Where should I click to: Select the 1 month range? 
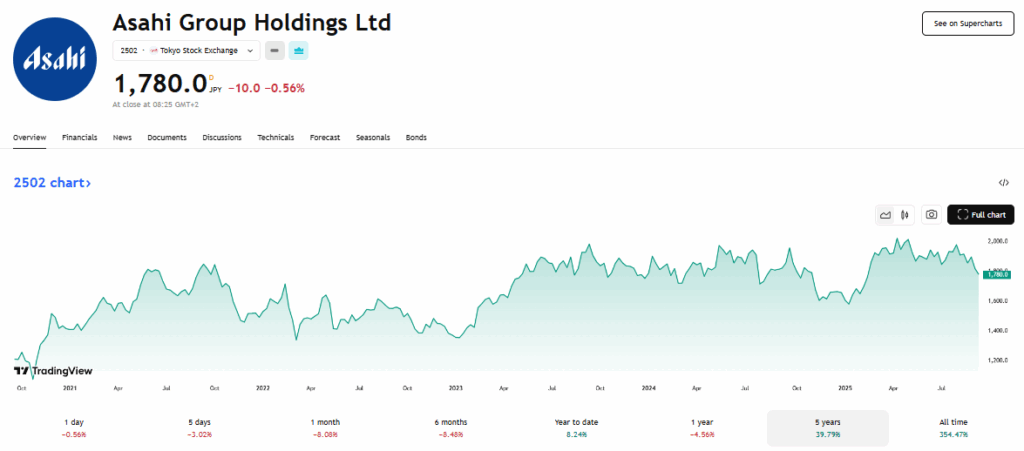[325, 428]
